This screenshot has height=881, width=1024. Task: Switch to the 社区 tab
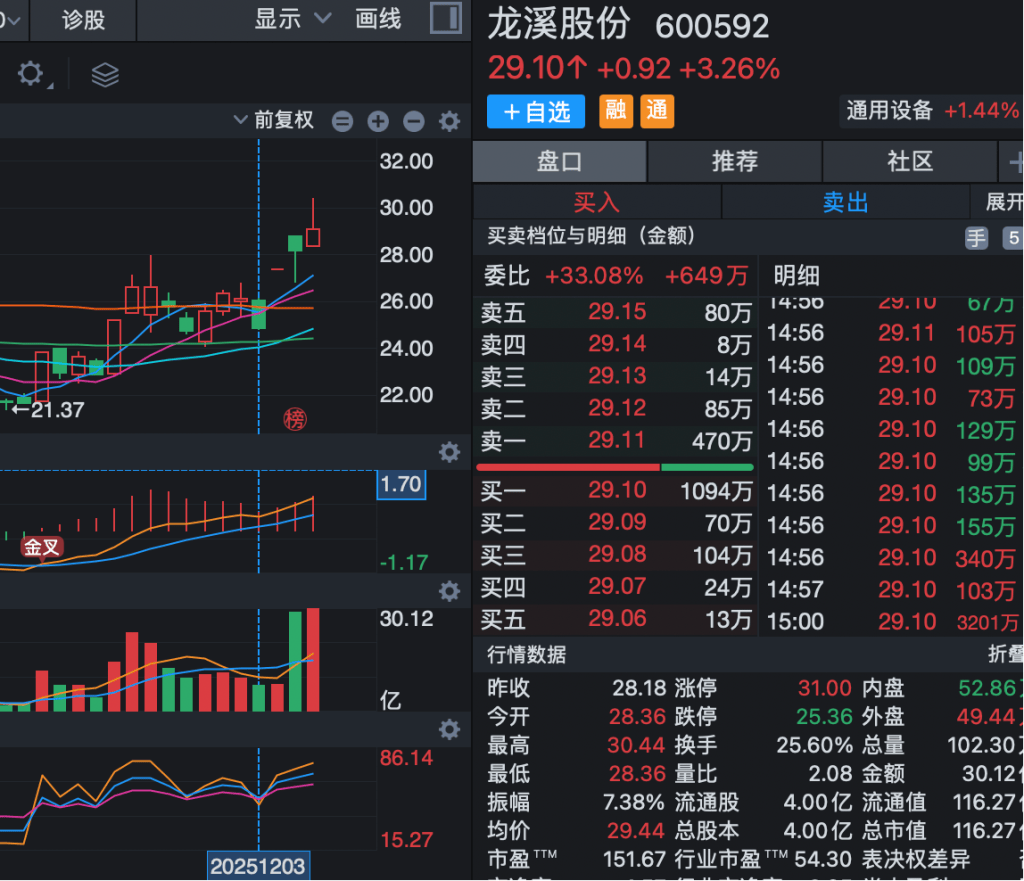(909, 161)
